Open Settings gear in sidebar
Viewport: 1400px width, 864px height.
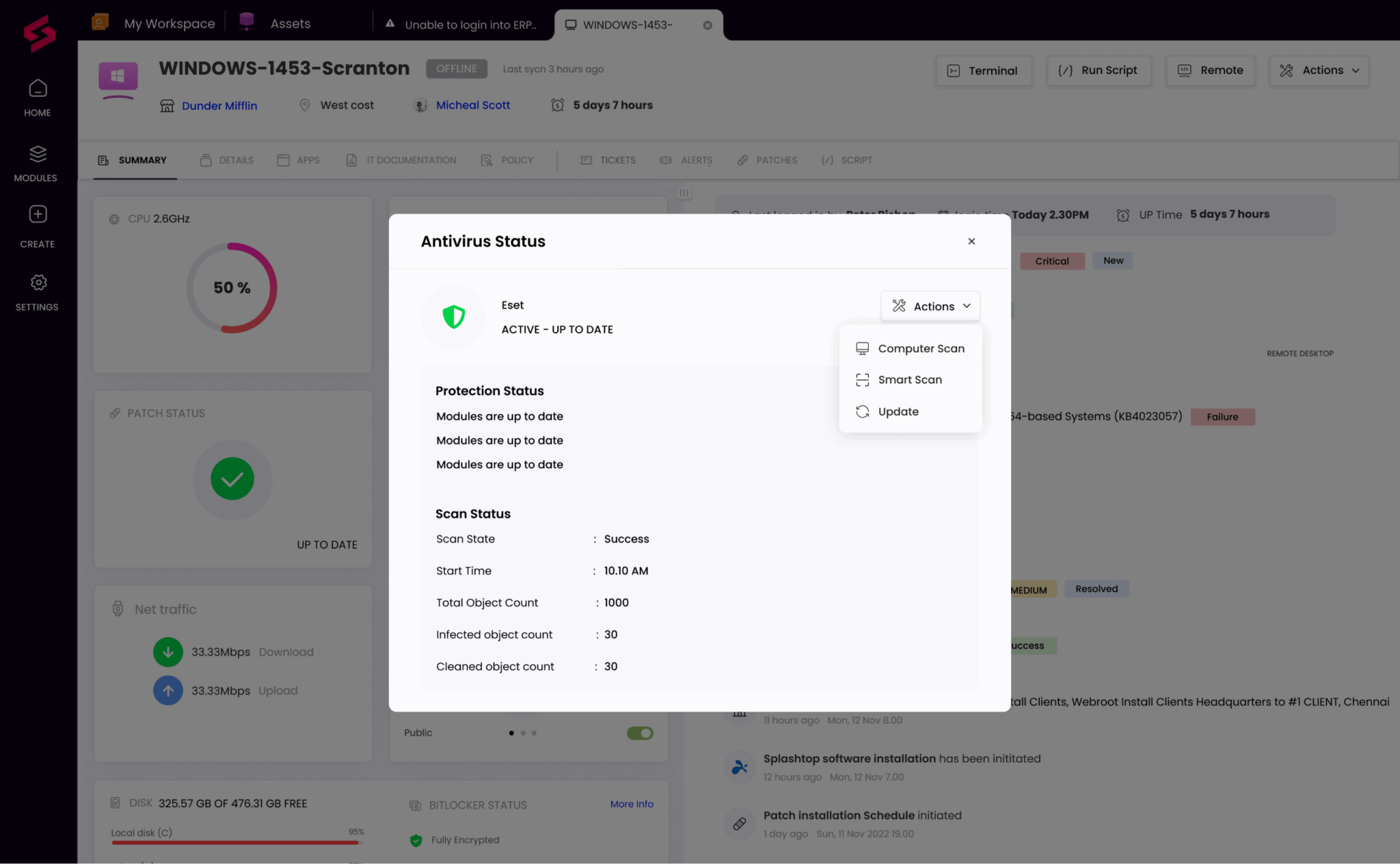38,282
